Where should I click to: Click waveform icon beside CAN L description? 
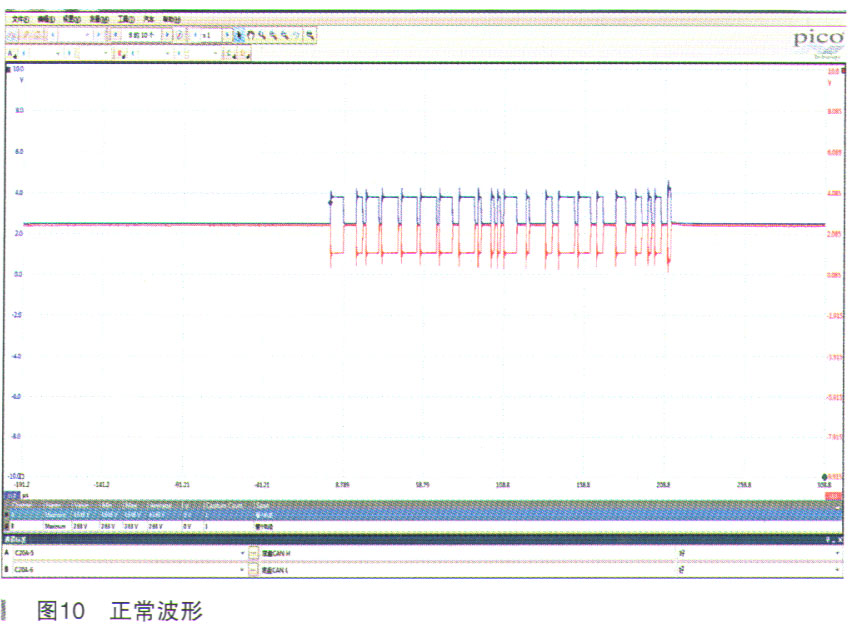point(253,570)
